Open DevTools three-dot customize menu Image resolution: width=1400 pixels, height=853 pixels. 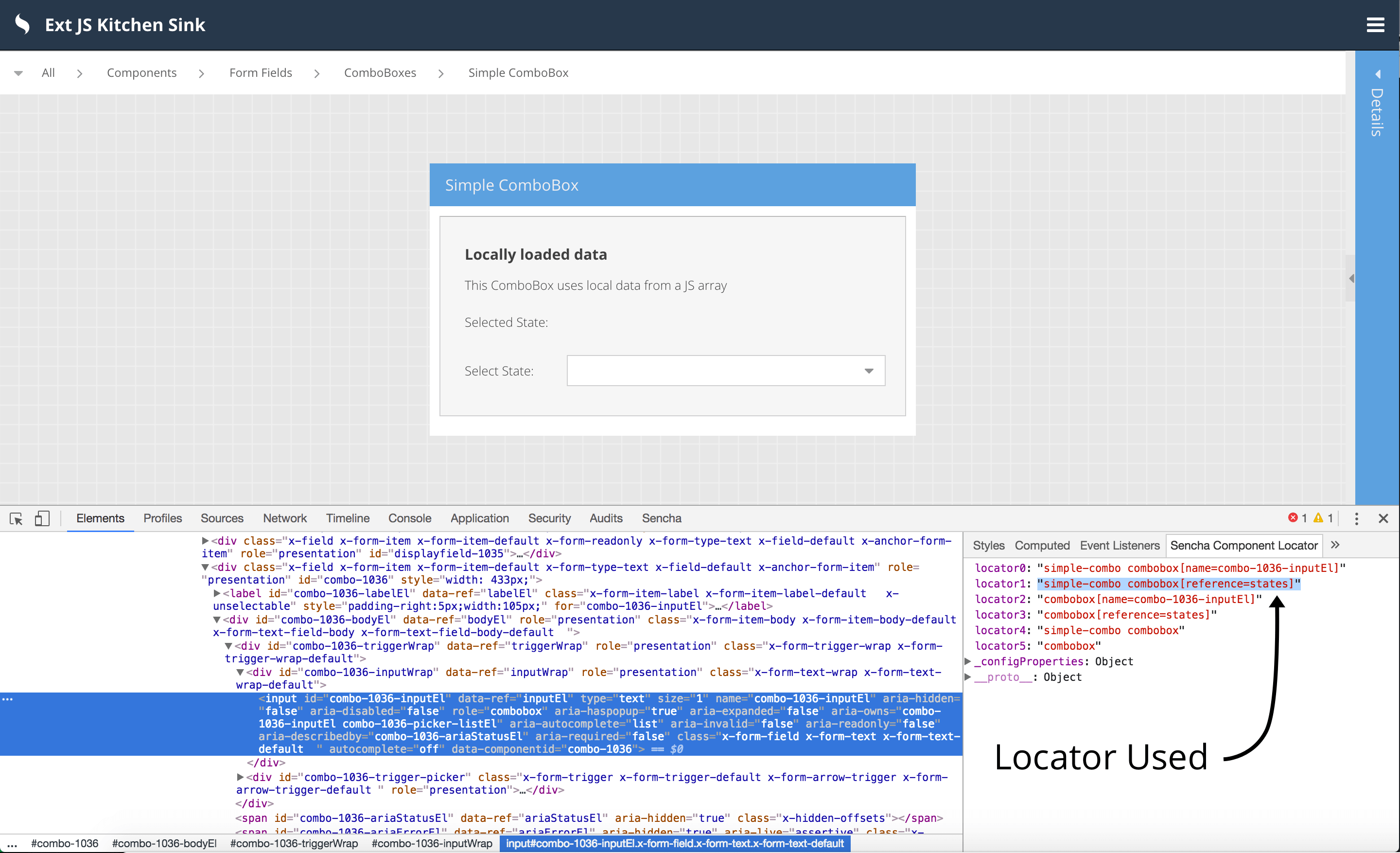[1356, 518]
